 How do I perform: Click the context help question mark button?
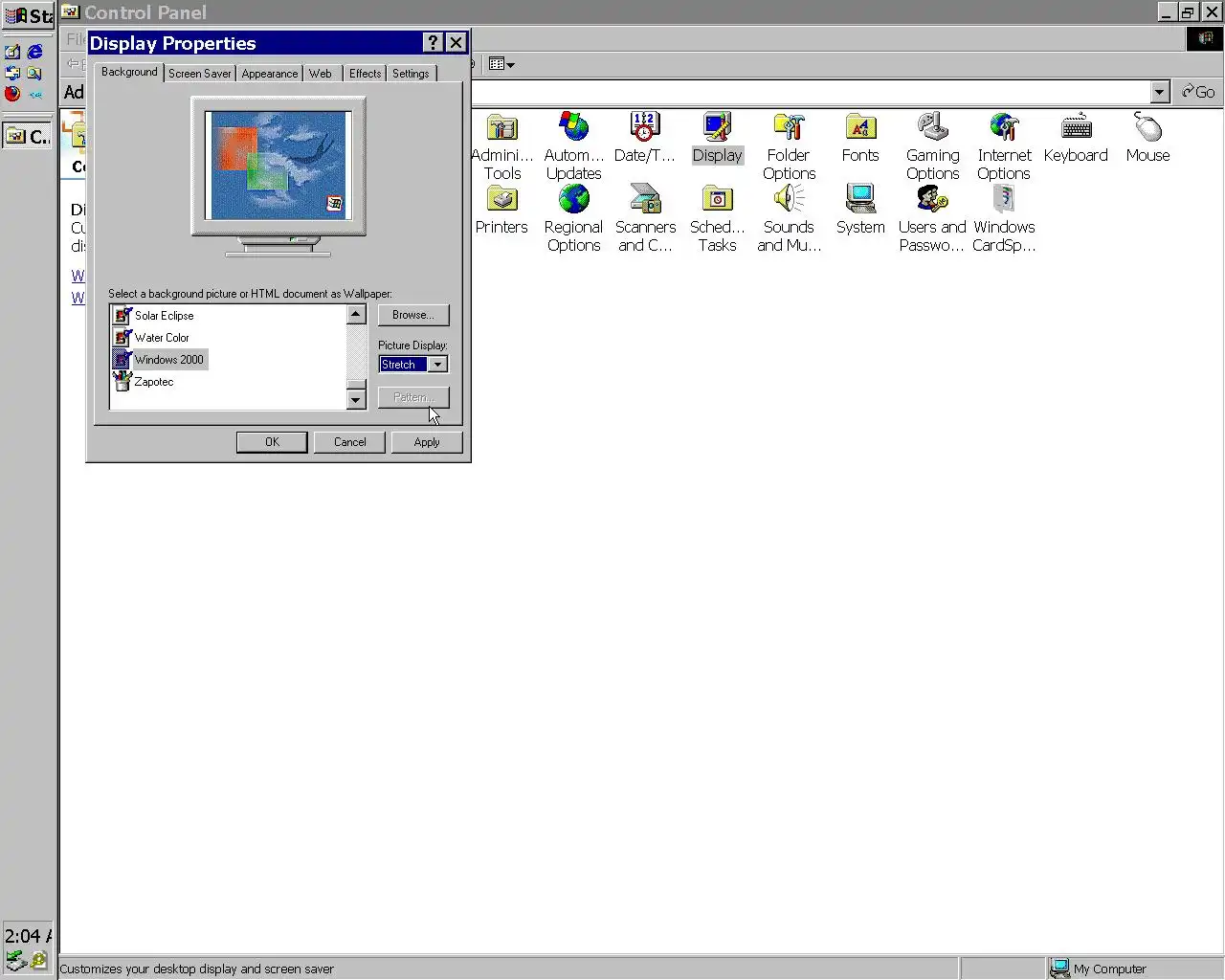[433, 43]
